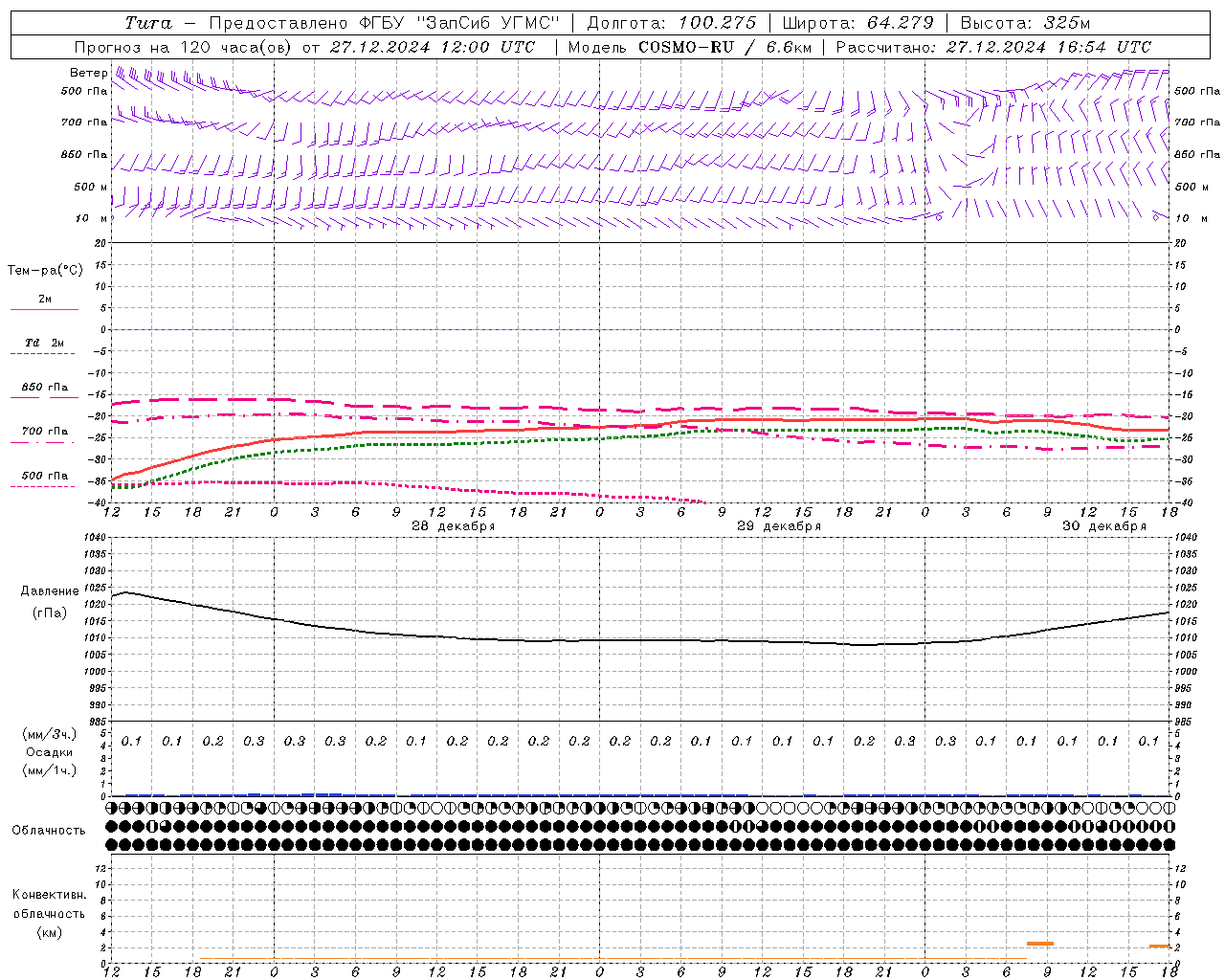This screenshot has height=980, width=1225.
Task: Click the forecast start "27.12.2024 12:00 UTC"
Action: tap(432, 47)
